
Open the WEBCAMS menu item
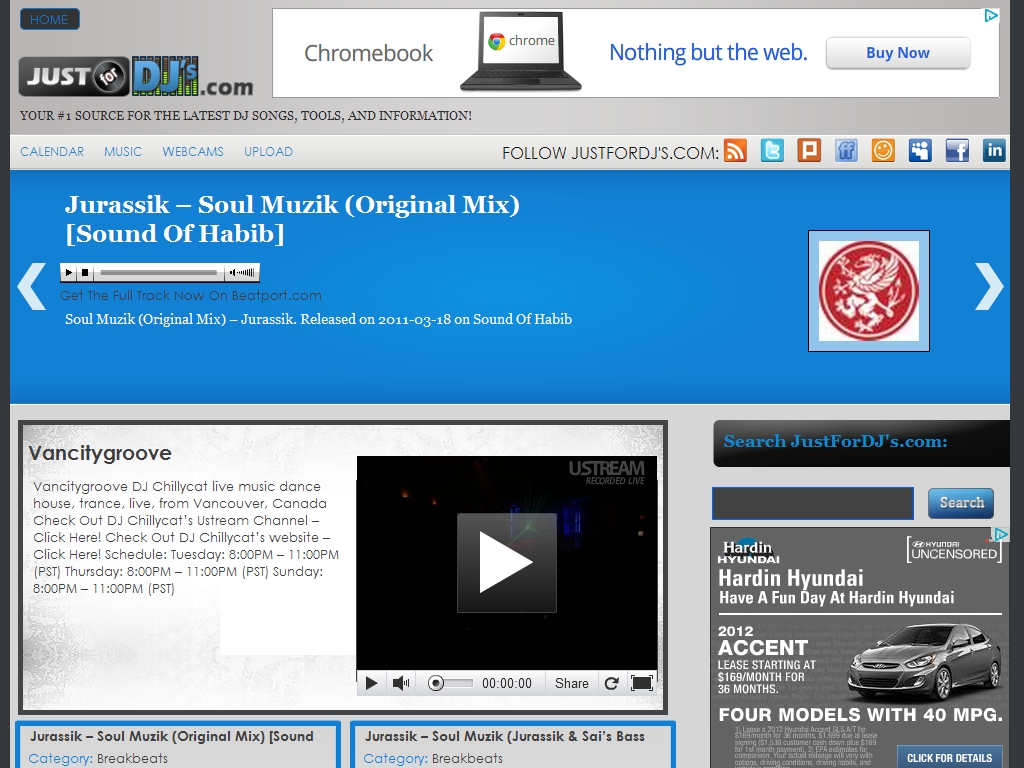[x=193, y=152]
